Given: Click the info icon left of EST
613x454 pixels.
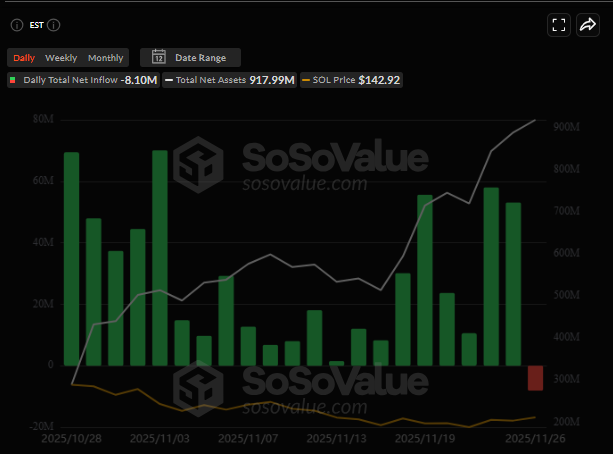Looking at the screenshot, I should [x=17, y=25].
